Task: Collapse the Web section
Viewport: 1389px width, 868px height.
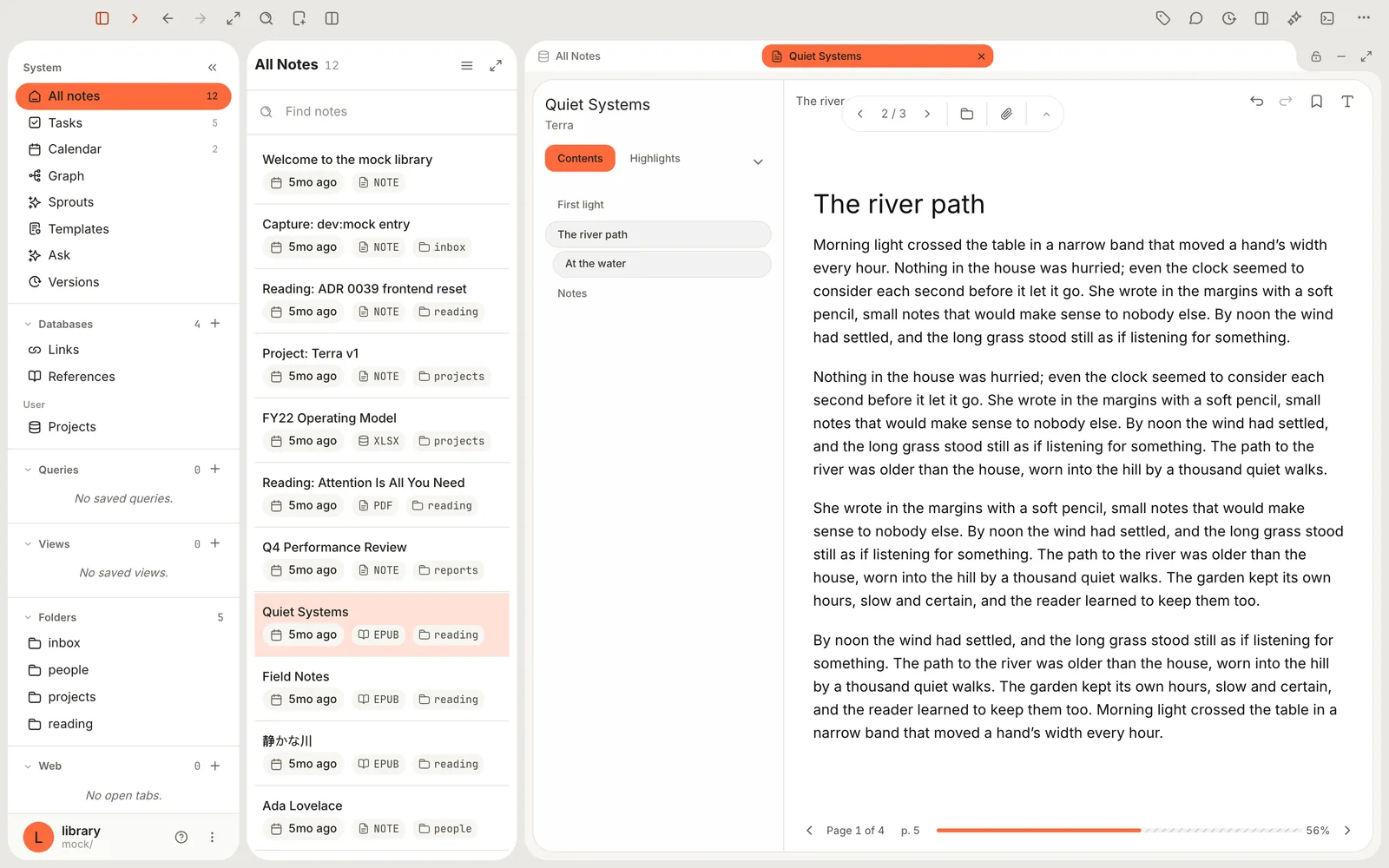Action: click(x=28, y=766)
